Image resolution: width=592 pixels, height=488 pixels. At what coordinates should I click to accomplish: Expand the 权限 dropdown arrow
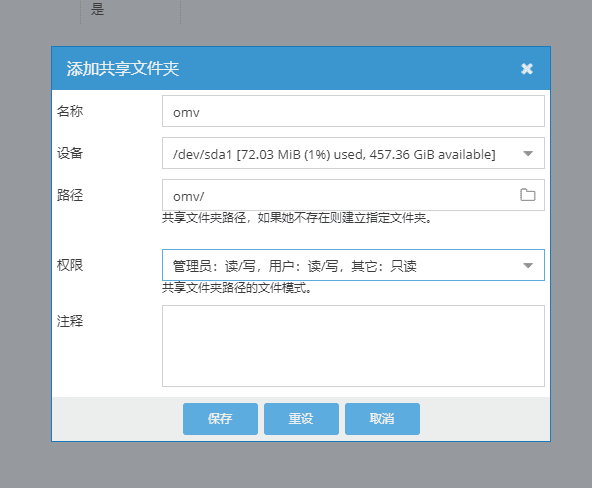pos(528,265)
